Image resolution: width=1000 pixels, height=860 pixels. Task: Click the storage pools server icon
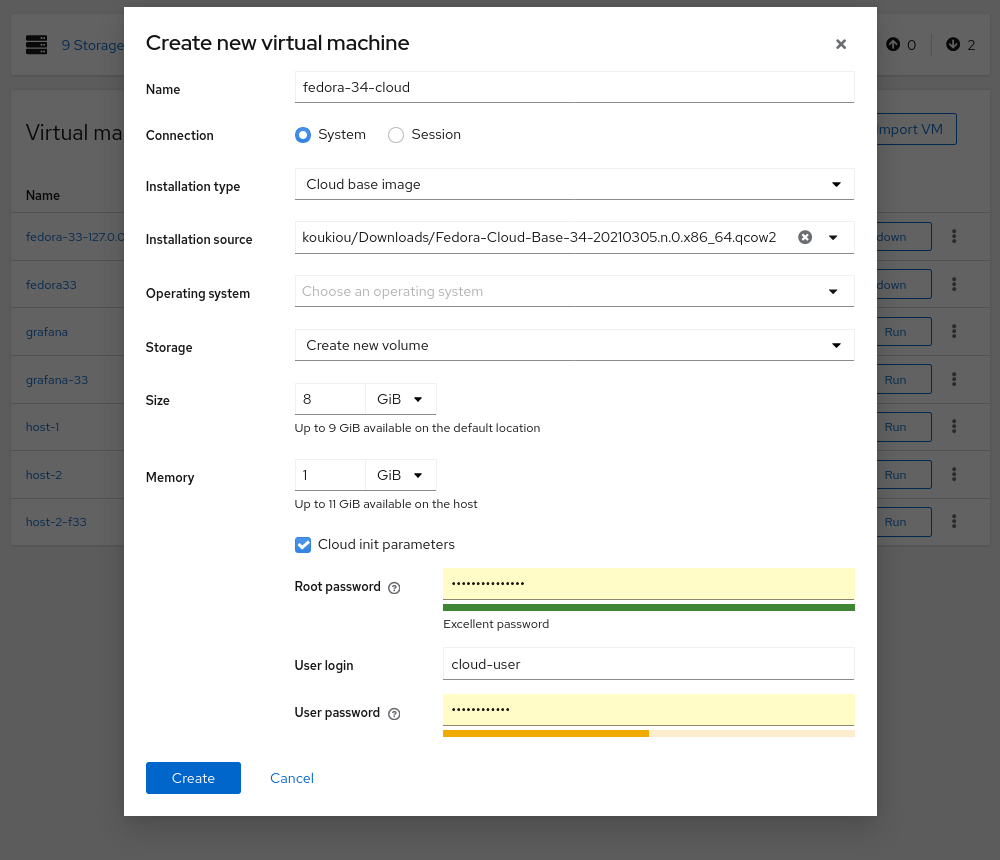37,45
